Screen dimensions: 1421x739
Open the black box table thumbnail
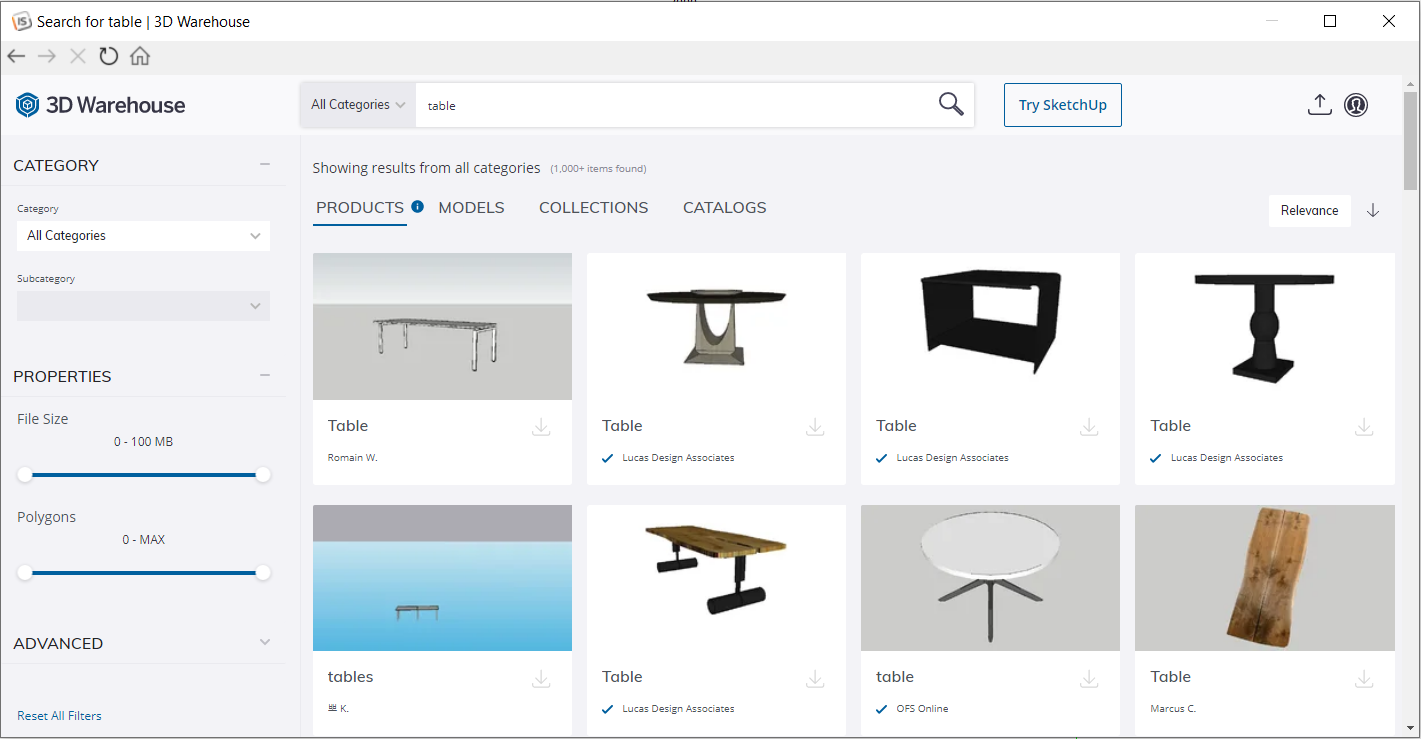990,326
